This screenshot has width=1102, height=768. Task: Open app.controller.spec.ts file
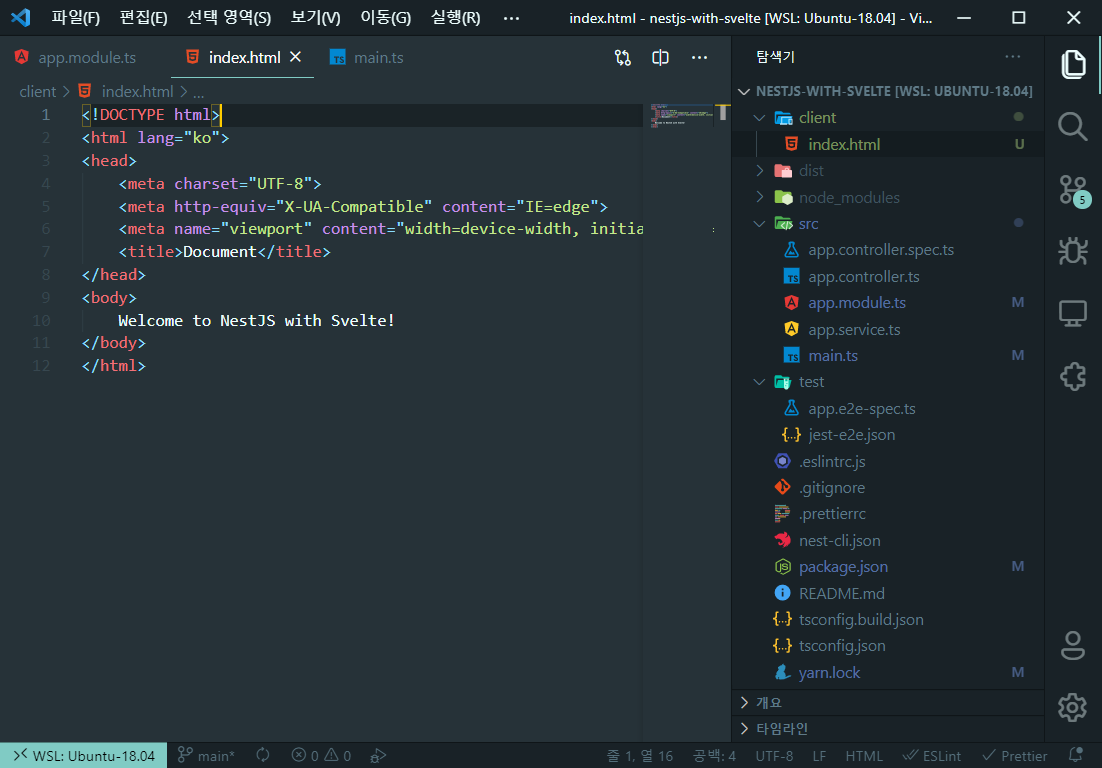tap(888, 250)
